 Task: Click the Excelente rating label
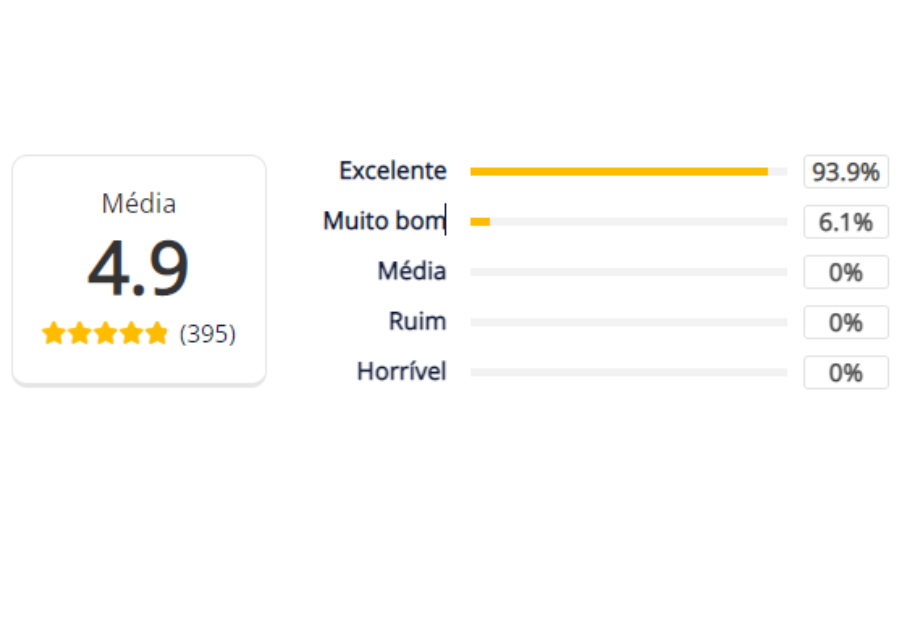coord(392,171)
